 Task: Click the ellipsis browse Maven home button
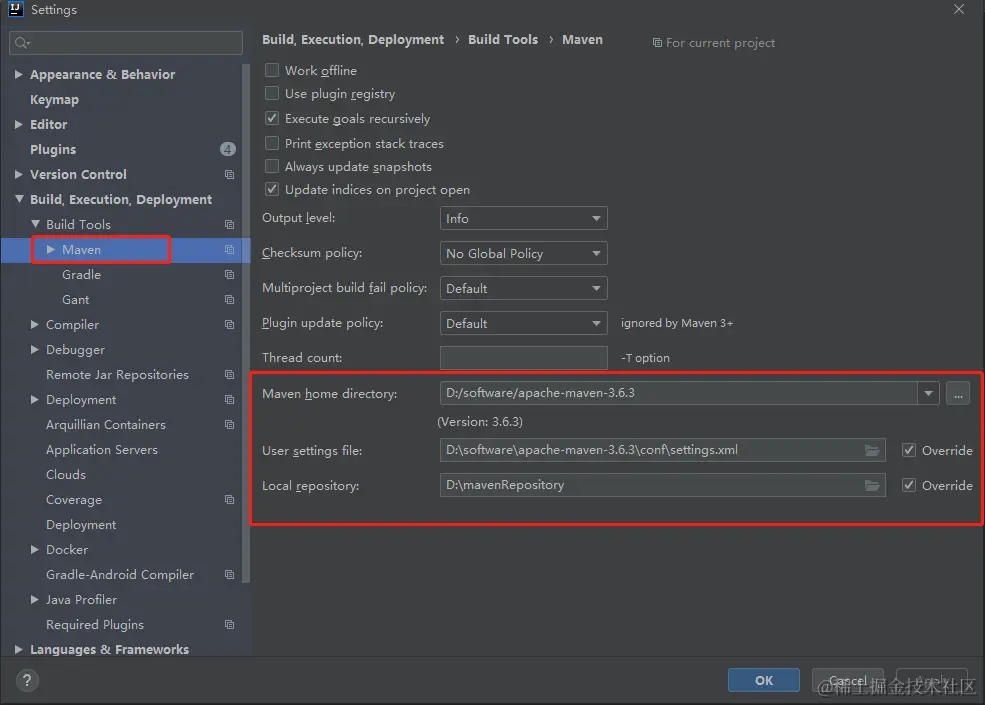coord(958,393)
